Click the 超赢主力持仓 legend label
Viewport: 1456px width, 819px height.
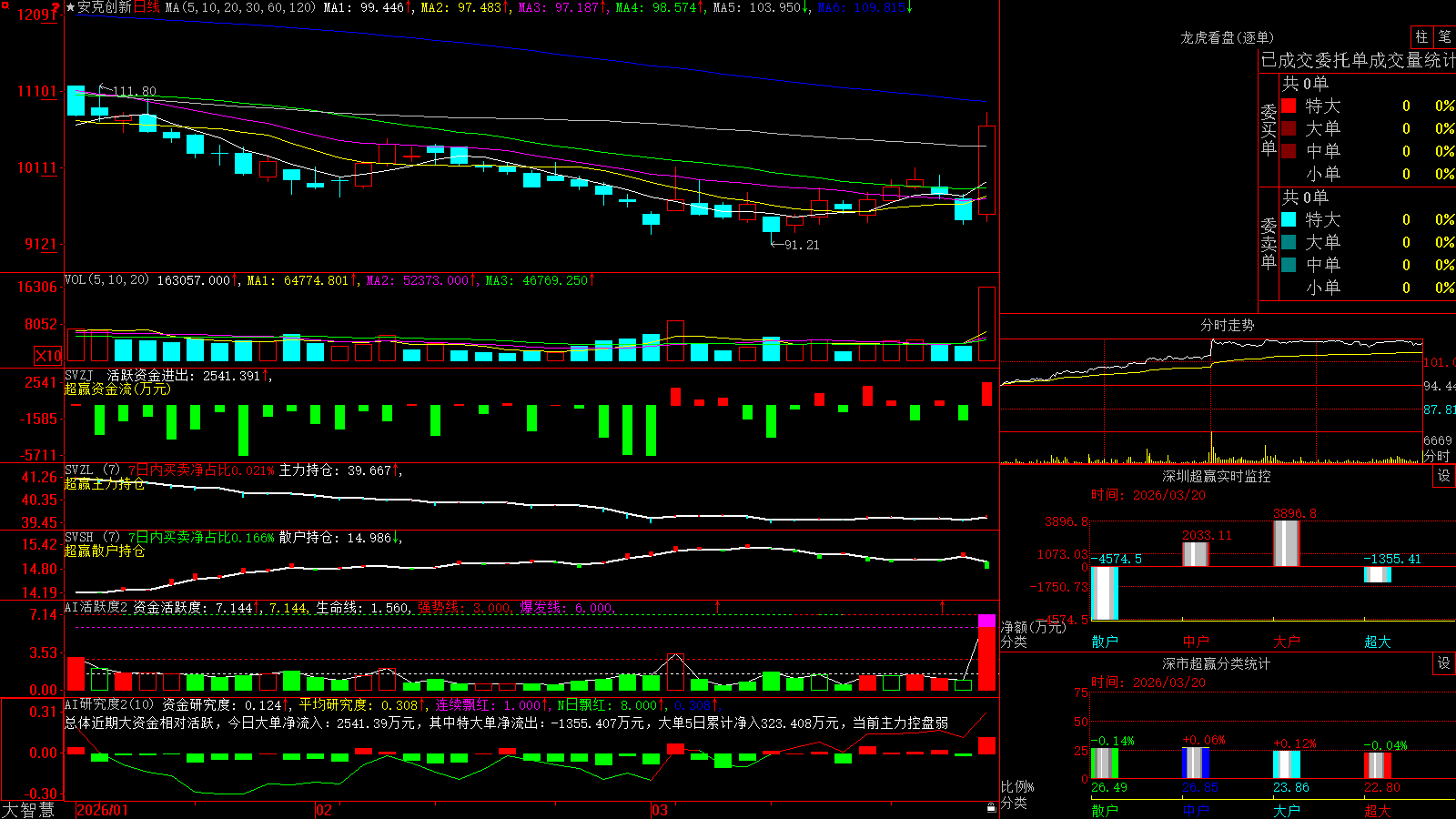tap(105, 483)
